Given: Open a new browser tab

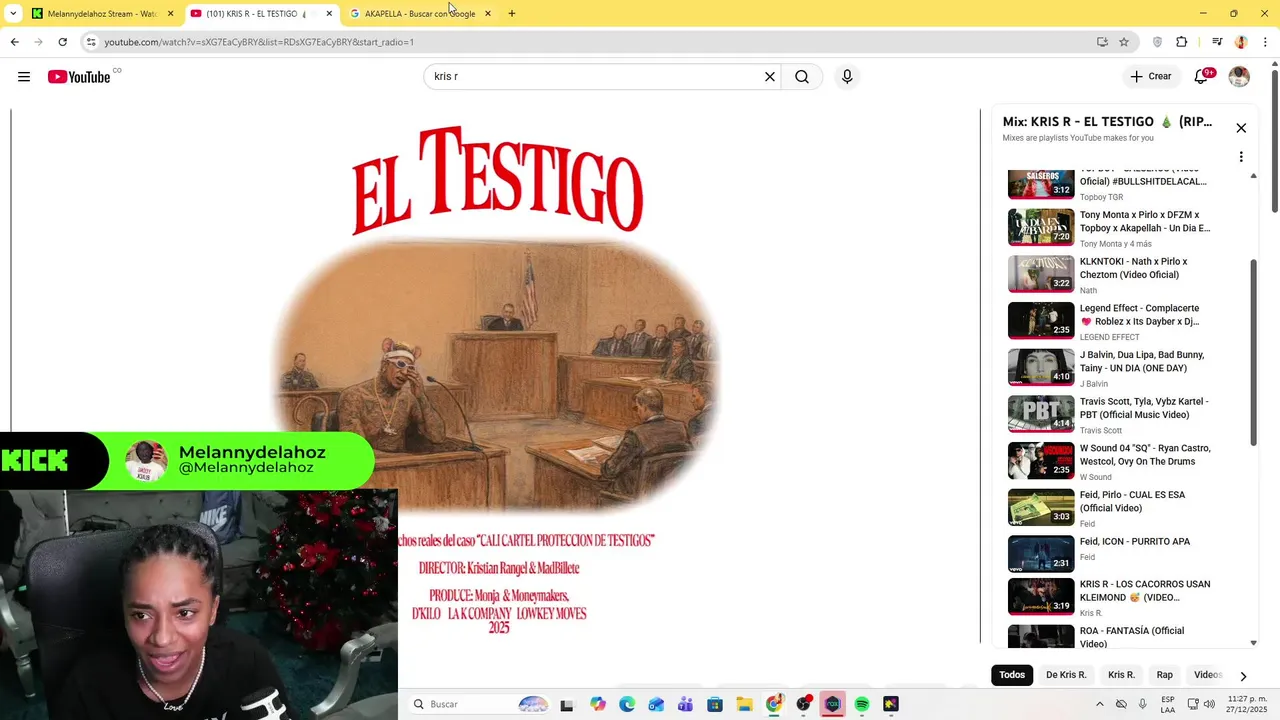Looking at the screenshot, I should pos(512,14).
